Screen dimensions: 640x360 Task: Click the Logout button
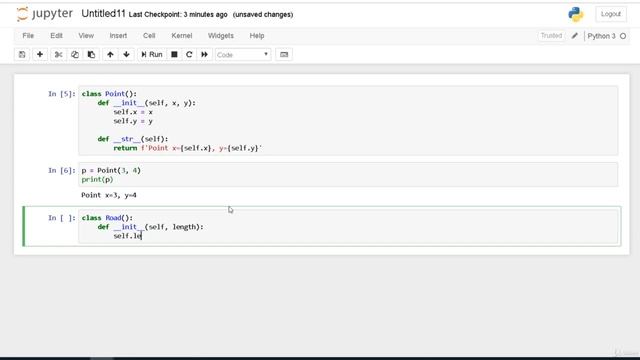[611, 14]
